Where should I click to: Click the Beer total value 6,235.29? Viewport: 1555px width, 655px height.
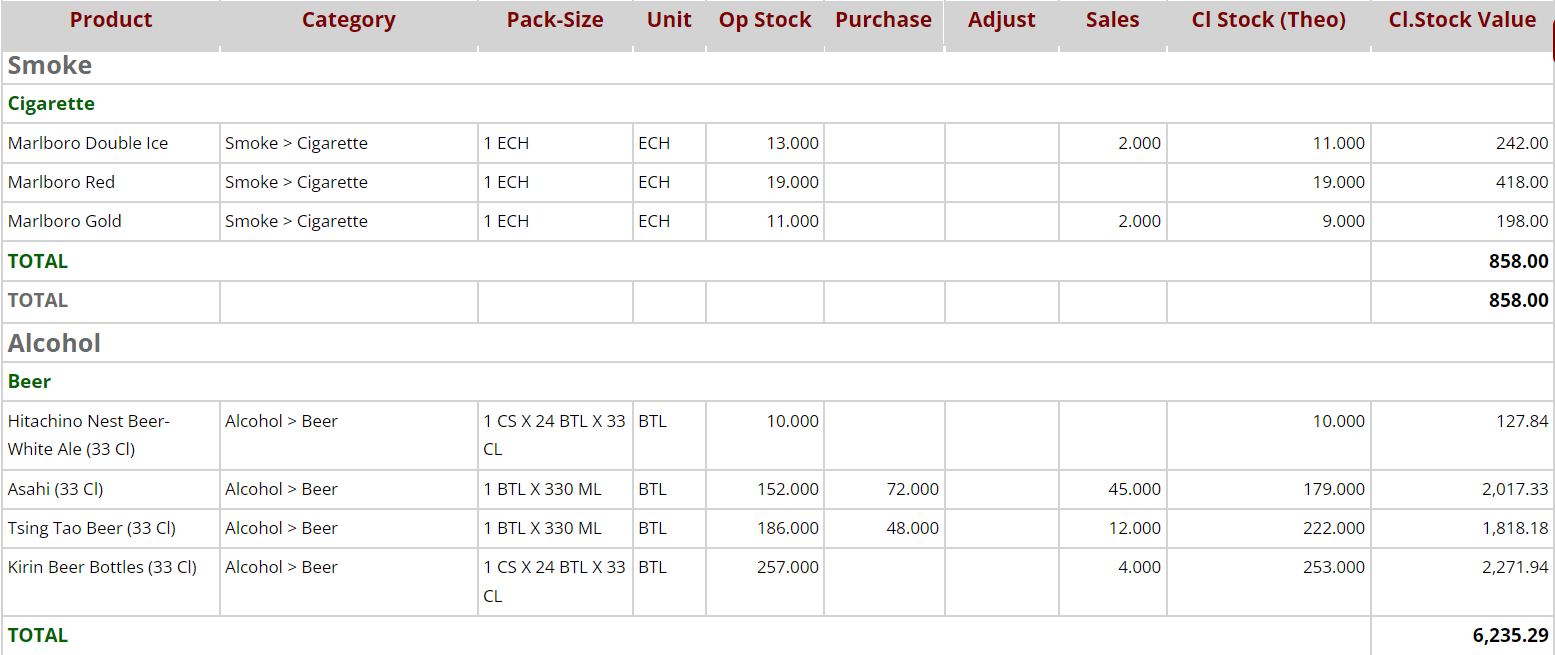[1510, 636]
